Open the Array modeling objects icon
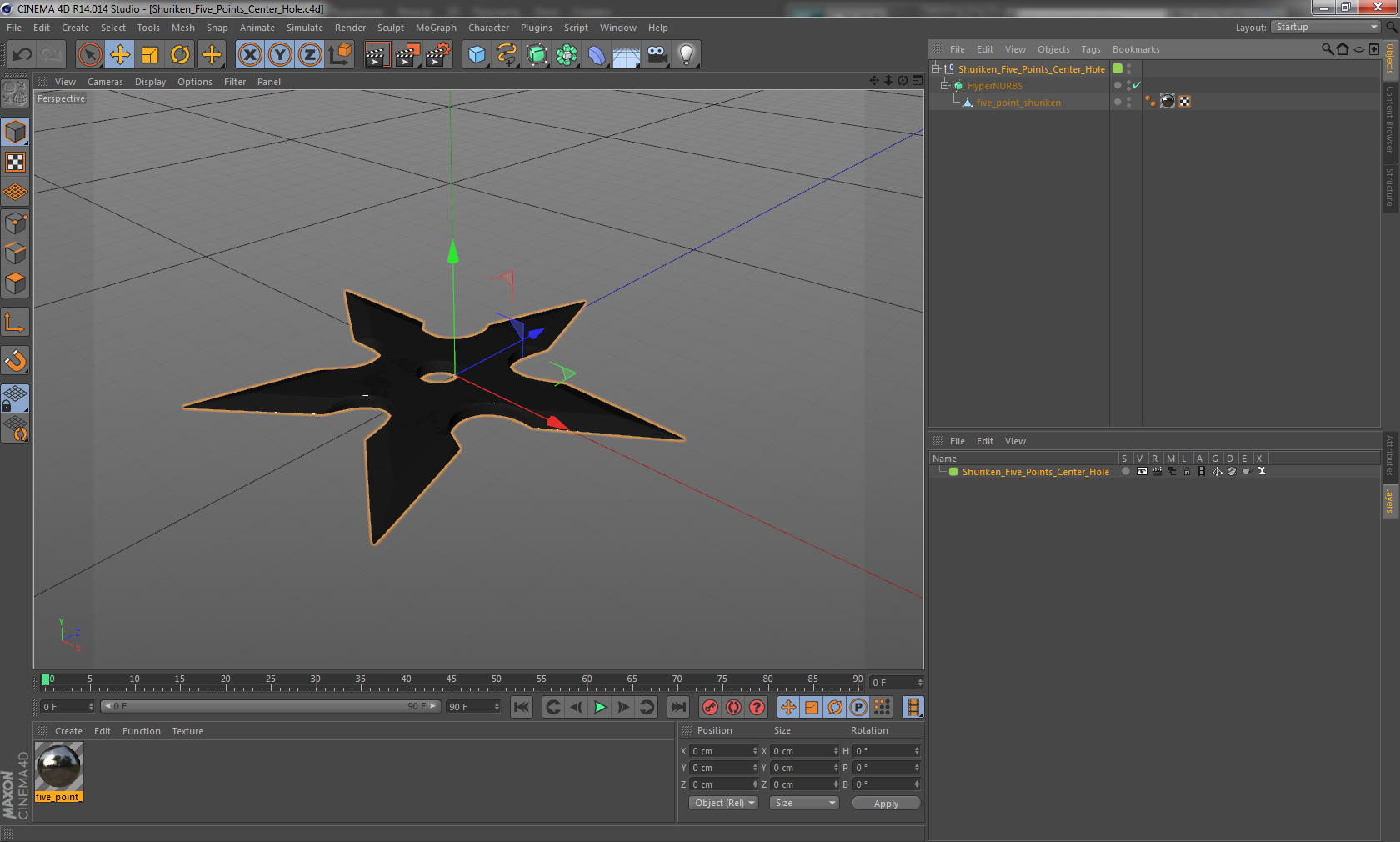 point(567,55)
